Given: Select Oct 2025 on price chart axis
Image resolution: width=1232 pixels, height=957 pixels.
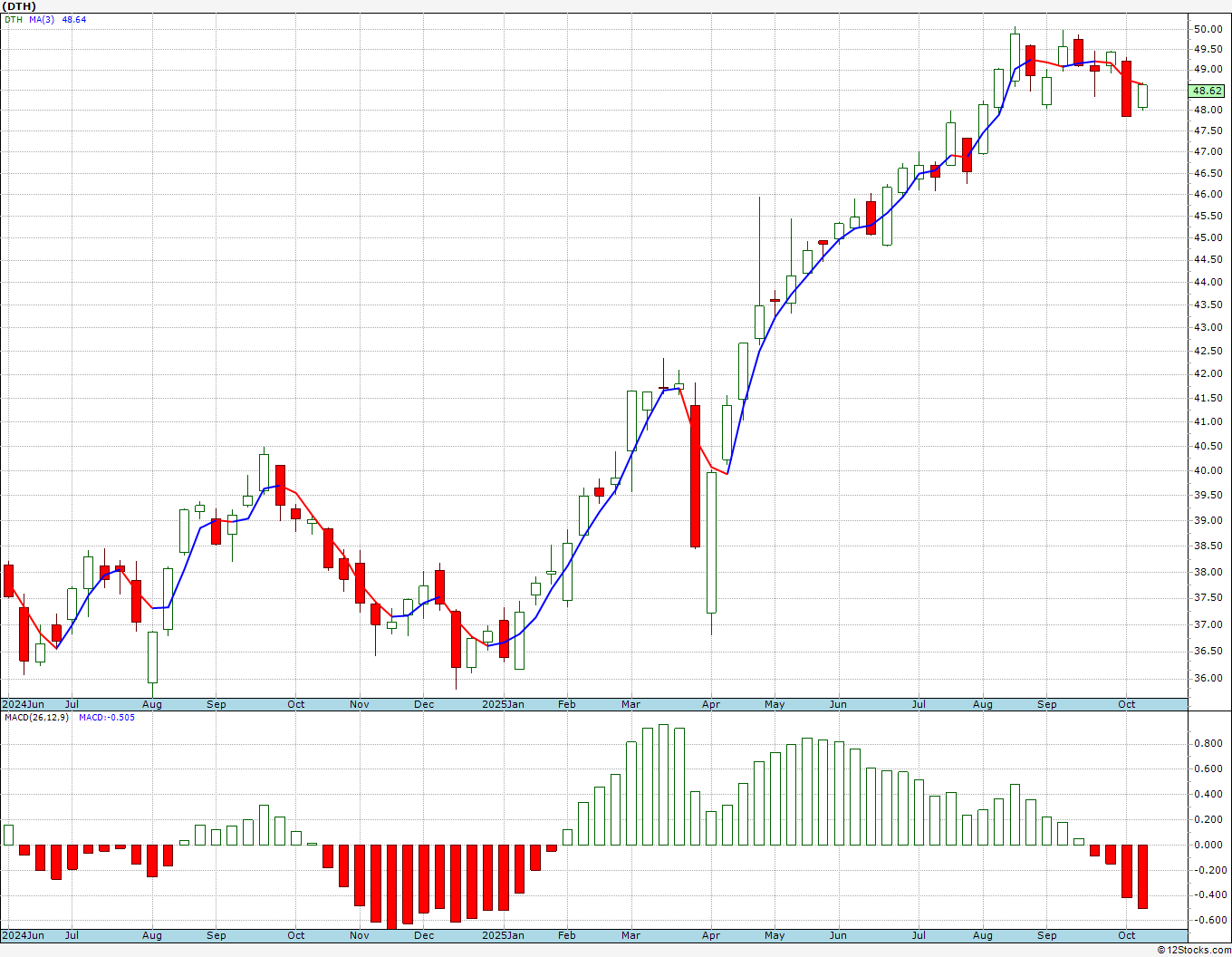Looking at the screenshot, I should (1127, 704).
